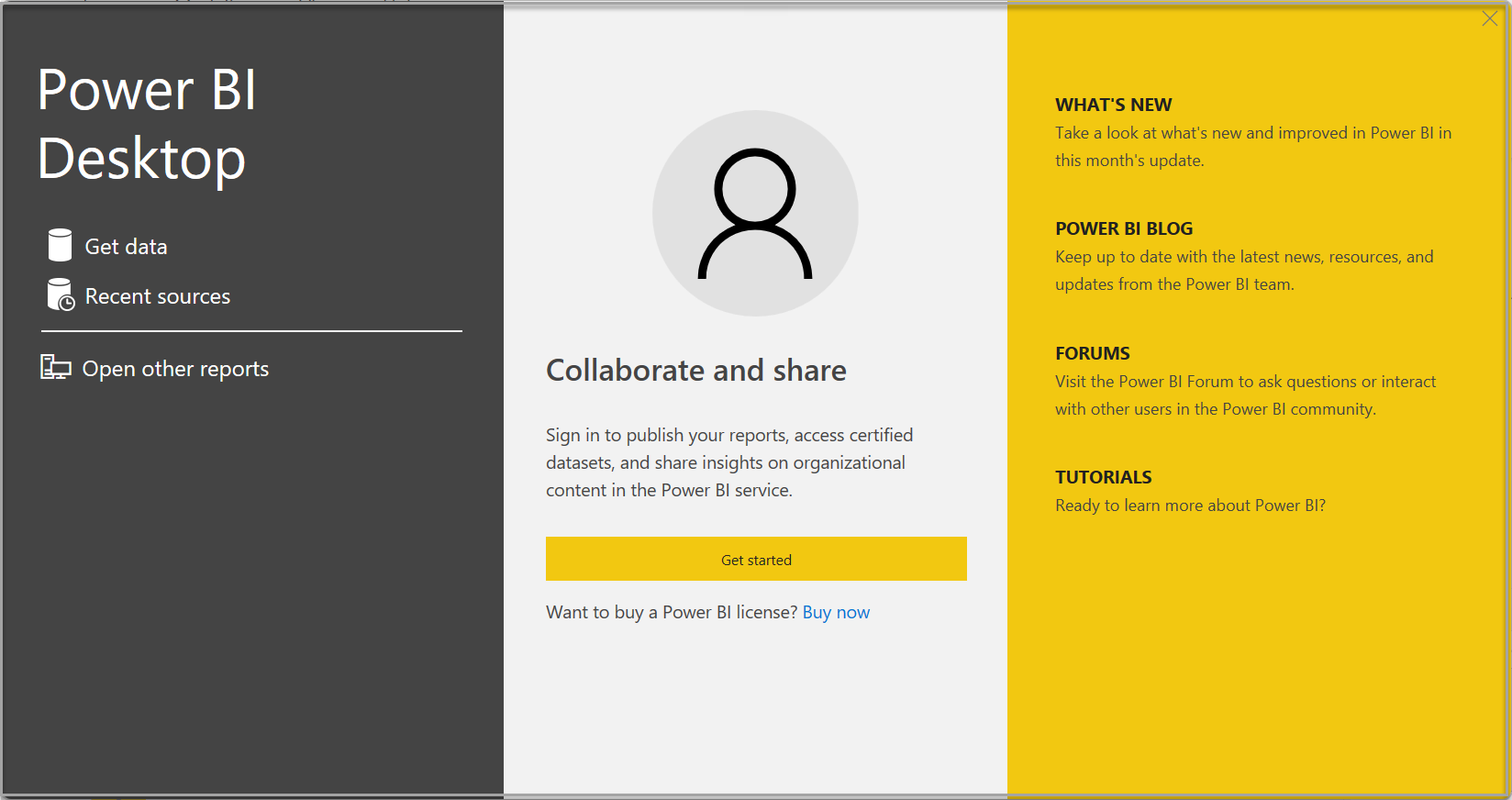
Task: Click the Recent sources clock-database icon
Action: [x=61, y=295]
